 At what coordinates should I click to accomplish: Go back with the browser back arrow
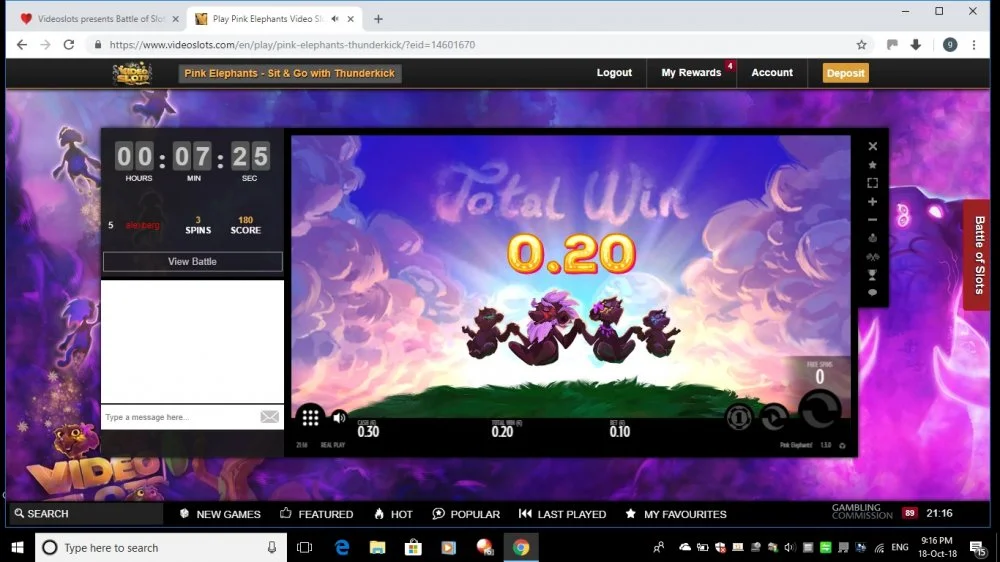tap(22, 45)
